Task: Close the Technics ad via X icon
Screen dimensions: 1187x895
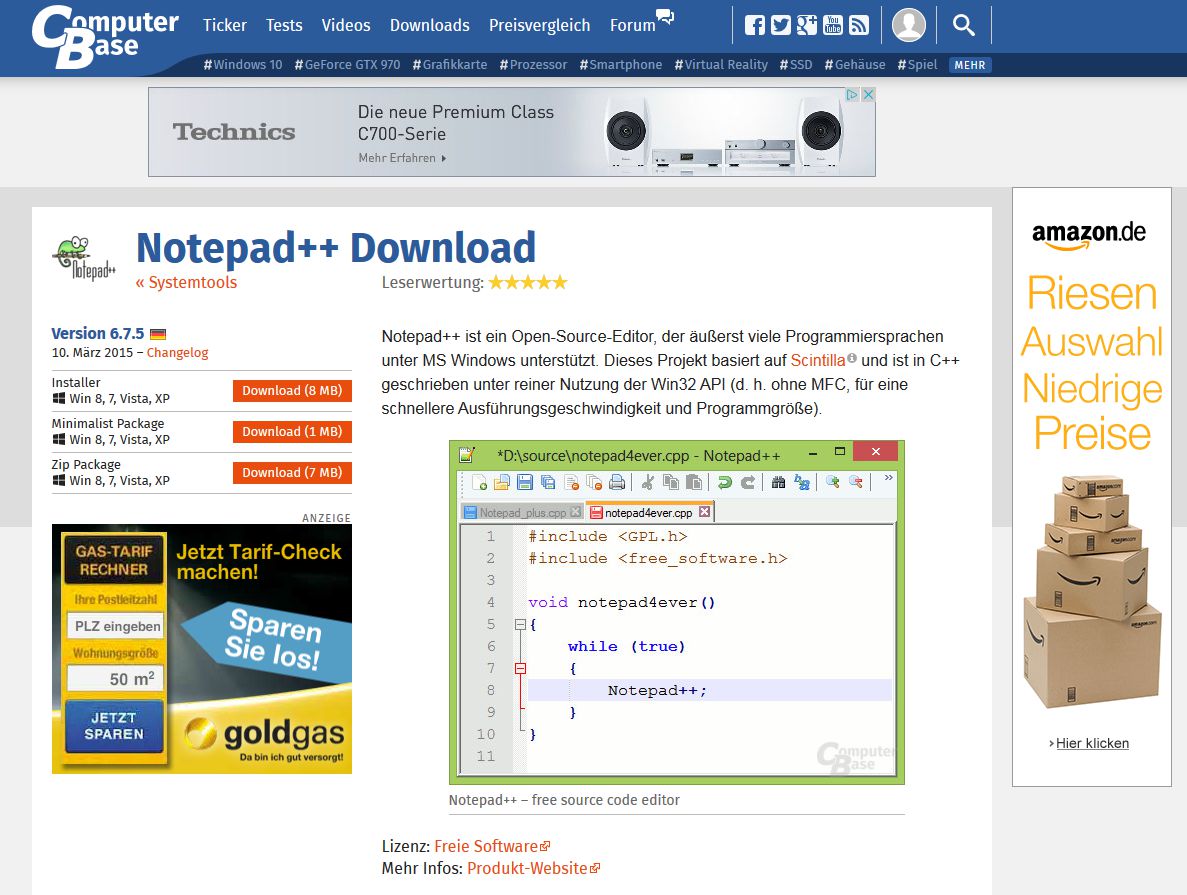Action: pyautogui.click(x=868, y=95)
